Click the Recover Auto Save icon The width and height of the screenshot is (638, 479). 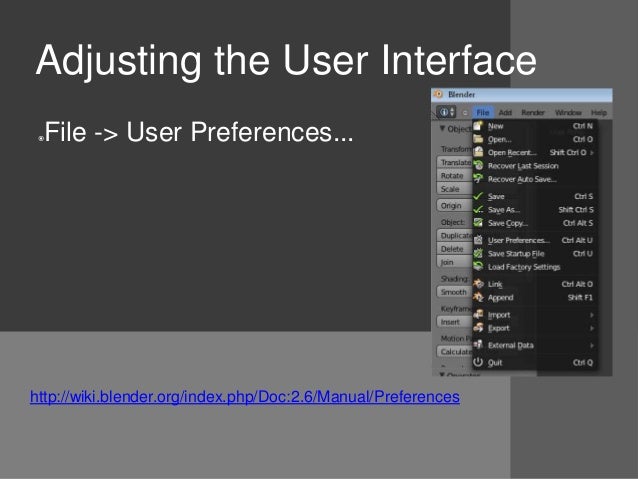coord(478,179)
